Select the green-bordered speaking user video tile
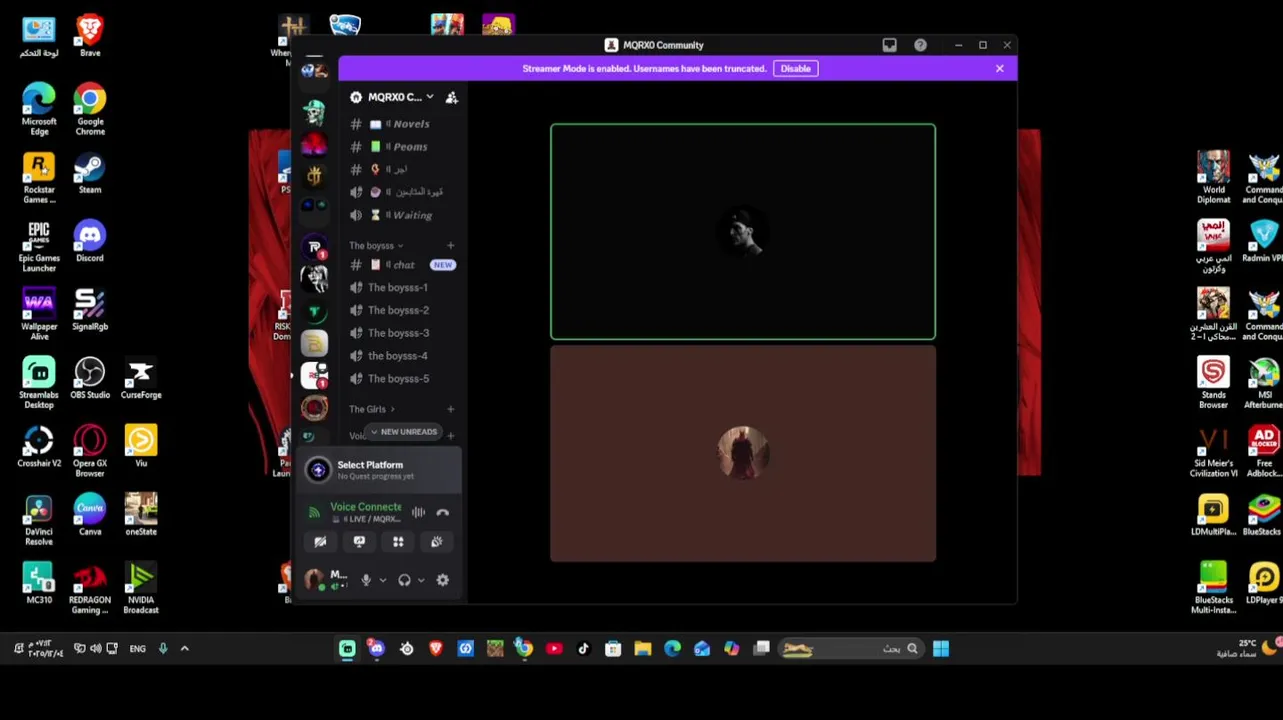The width and height of the screenshot is (1283, 720). click(x=743, y=232)
